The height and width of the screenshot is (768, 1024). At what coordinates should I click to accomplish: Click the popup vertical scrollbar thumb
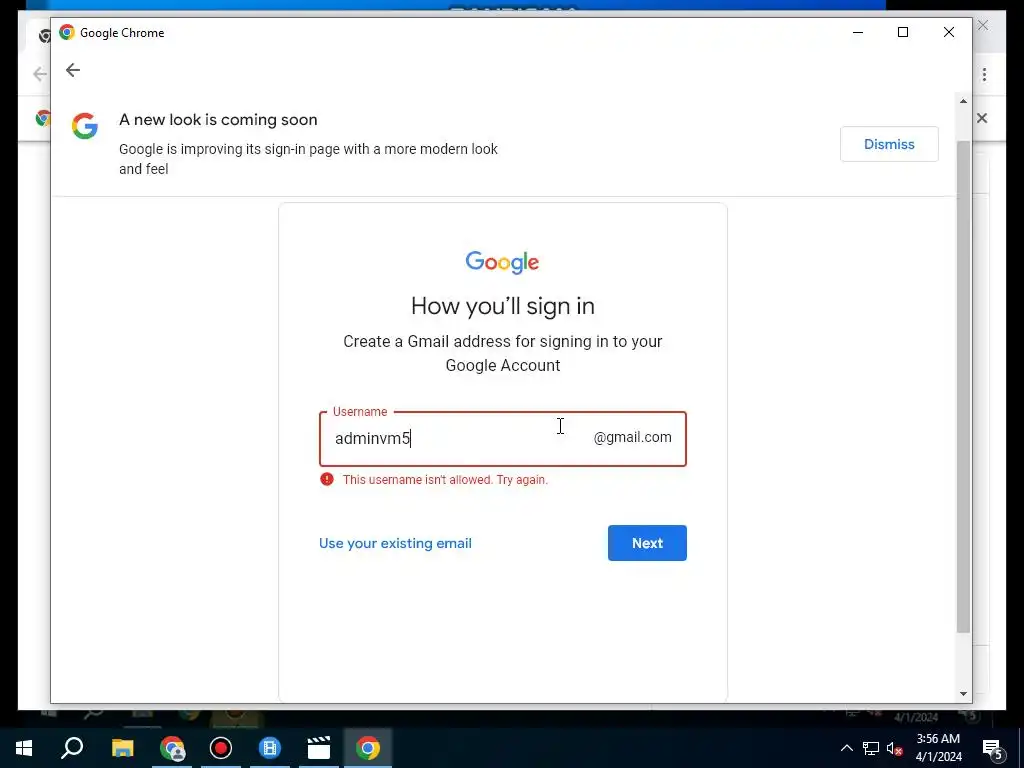click(963, 387)
